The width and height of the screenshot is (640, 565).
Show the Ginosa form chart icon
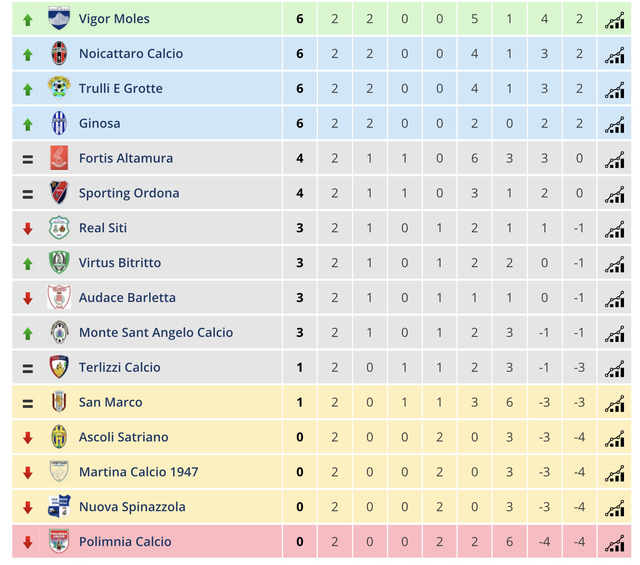613,124
